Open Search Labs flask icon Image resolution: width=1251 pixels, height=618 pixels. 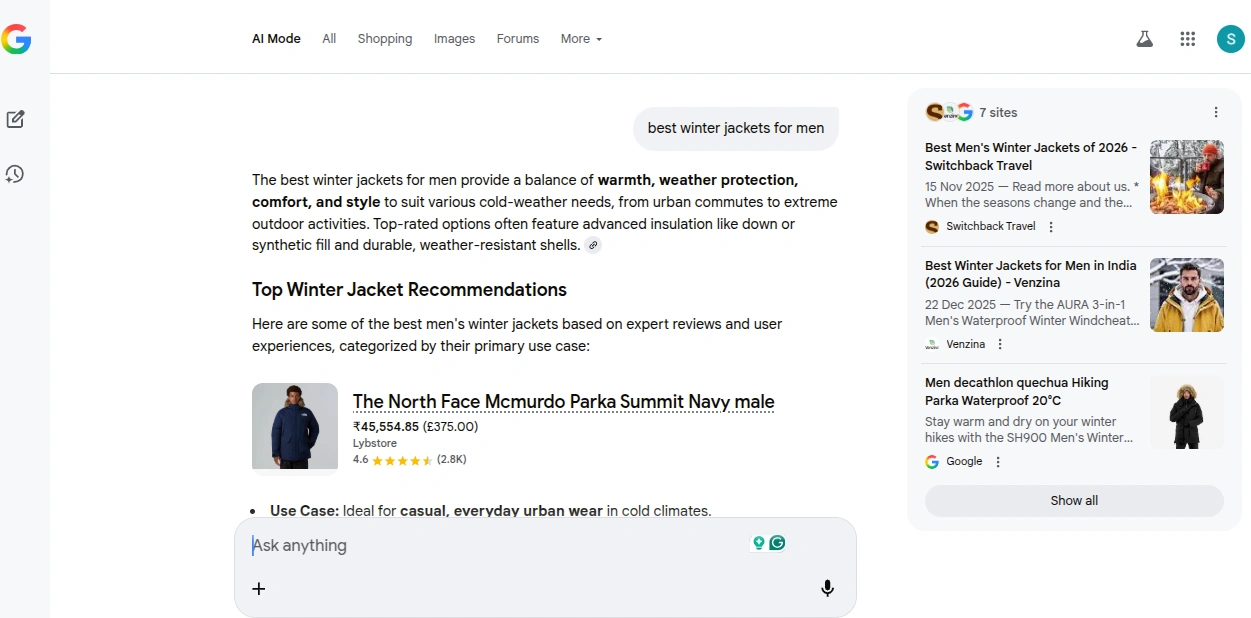1144,39
